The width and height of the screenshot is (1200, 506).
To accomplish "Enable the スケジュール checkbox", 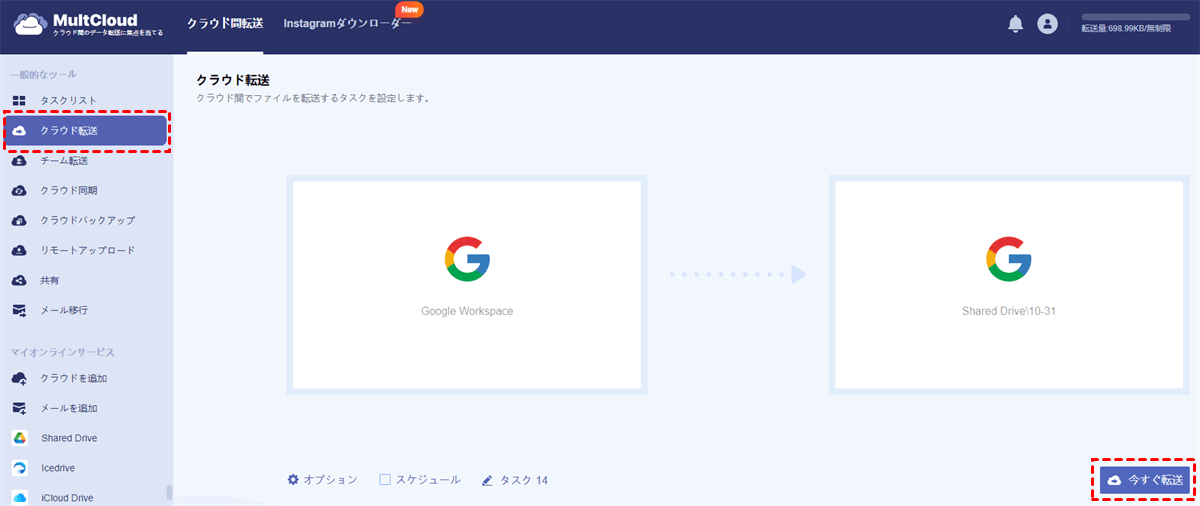I will tap(385, 480).
